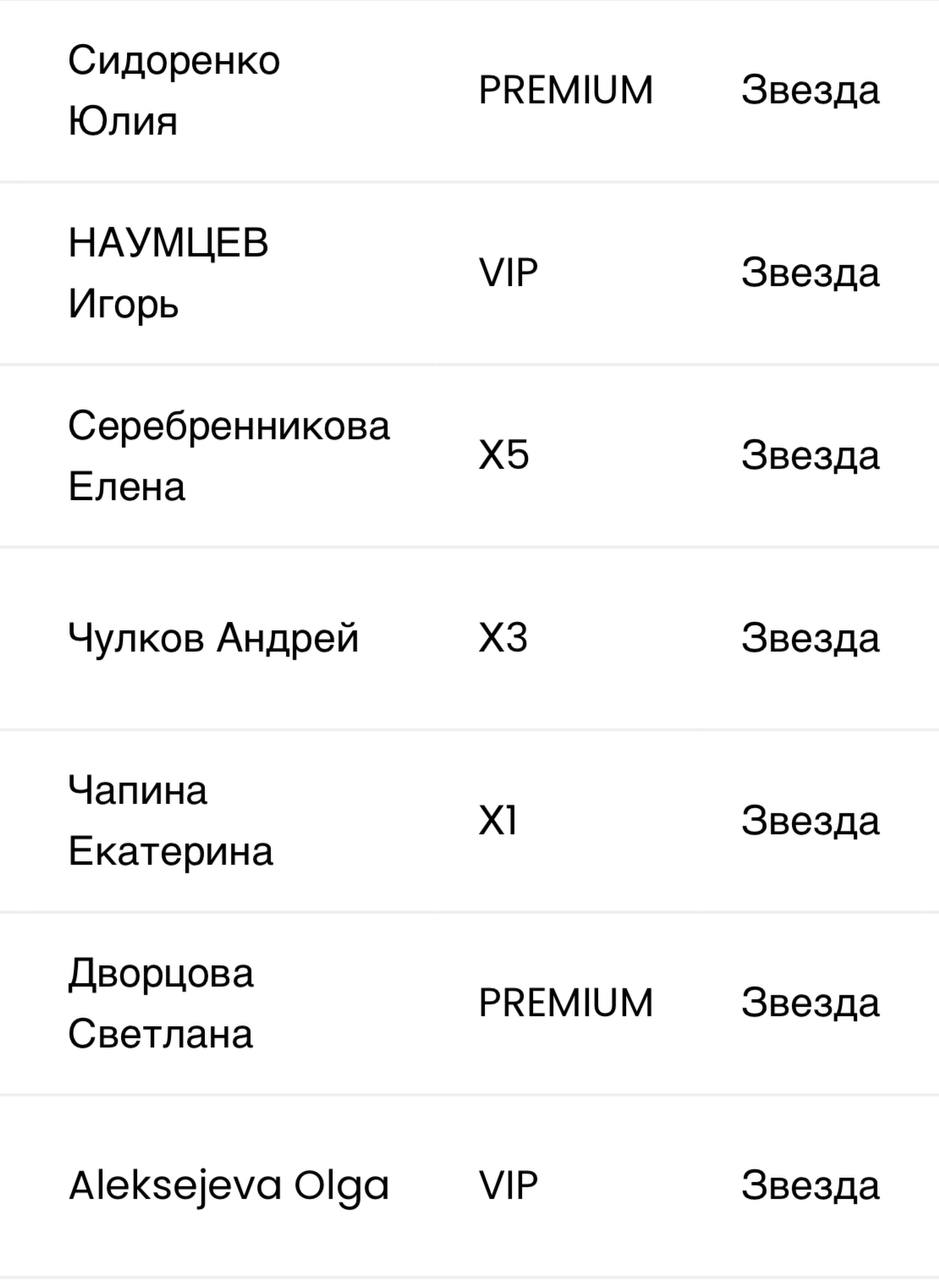Click Звезда in Чулков Андрей row
The width and height of the screenshot is (939, 1280).
pos(810,637)
